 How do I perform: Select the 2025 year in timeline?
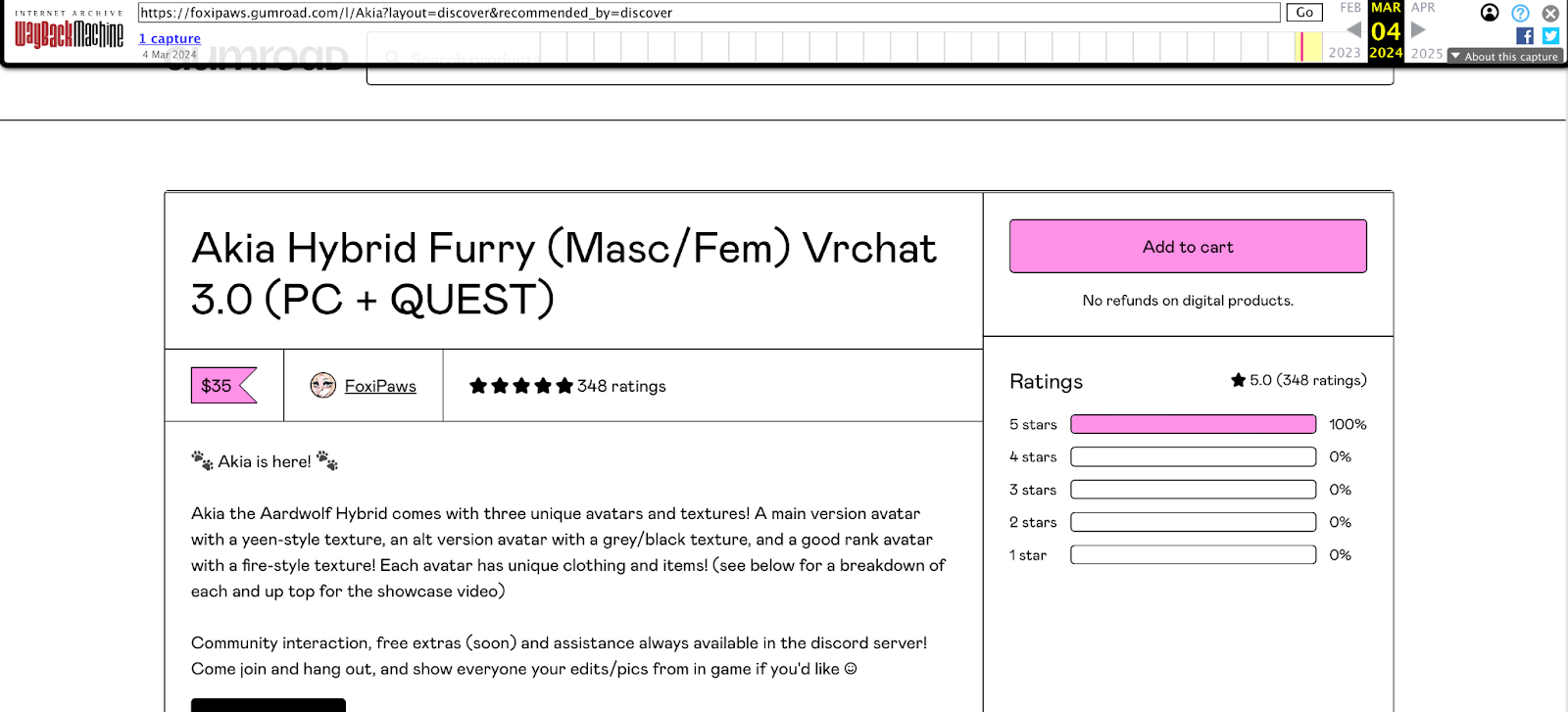coord(1427,53)
